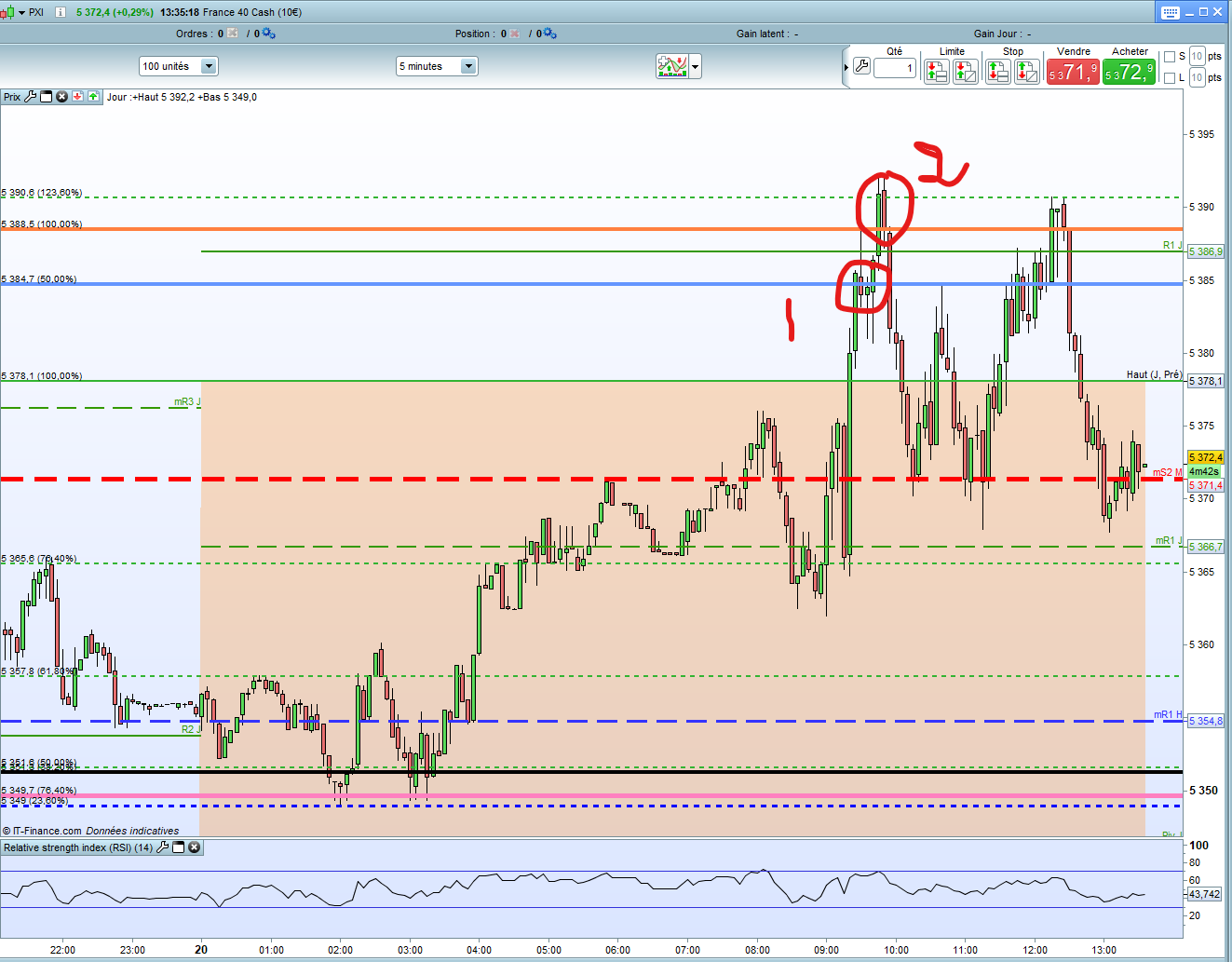Close the Prix panel with X icon
This screenshot has height=962, width=1232.
pyautogui.click(x=61, y=96)
